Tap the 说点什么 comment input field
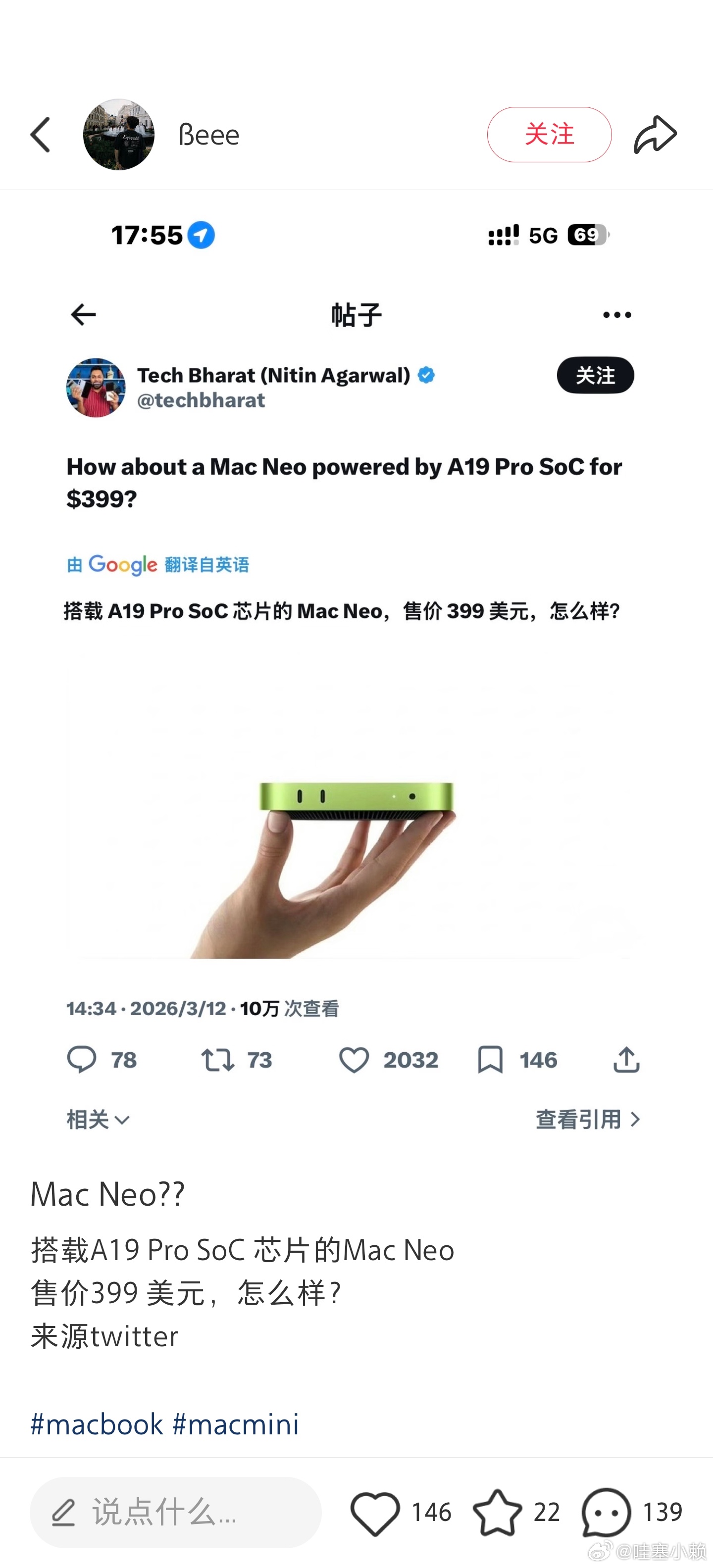Image resolution: width=713 pixels, height=1568 pixels. [x=175, y=1512]
